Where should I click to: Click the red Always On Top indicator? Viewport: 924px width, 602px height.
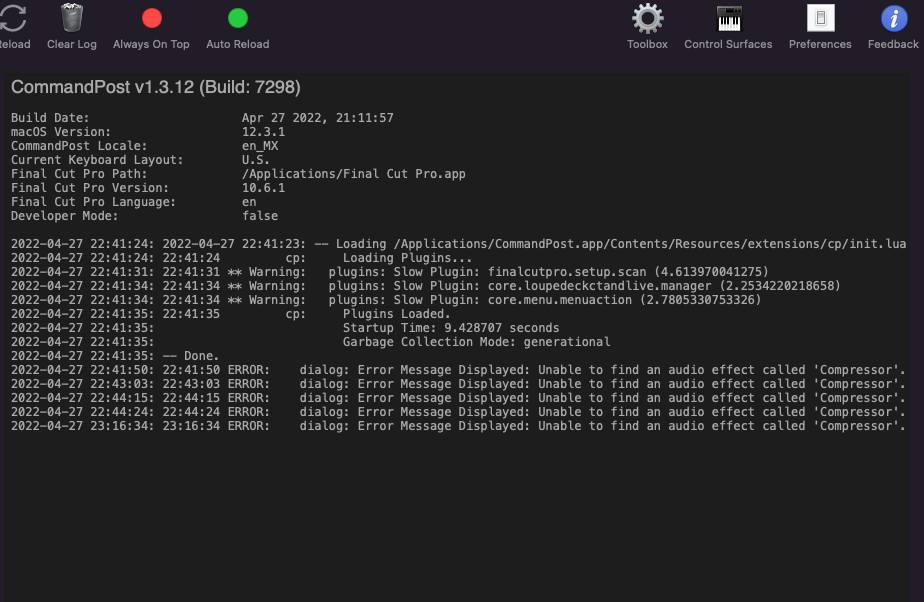pyautogui.click(x=150, y=17)
